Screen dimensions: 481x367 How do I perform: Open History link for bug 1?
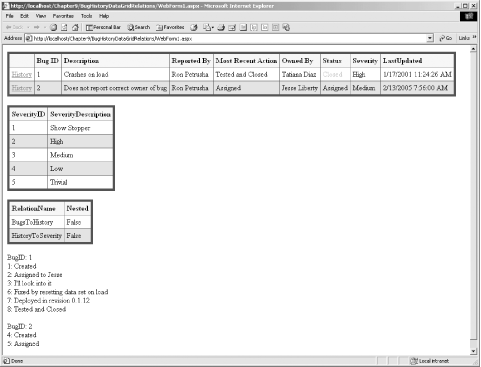coord(22,74)
